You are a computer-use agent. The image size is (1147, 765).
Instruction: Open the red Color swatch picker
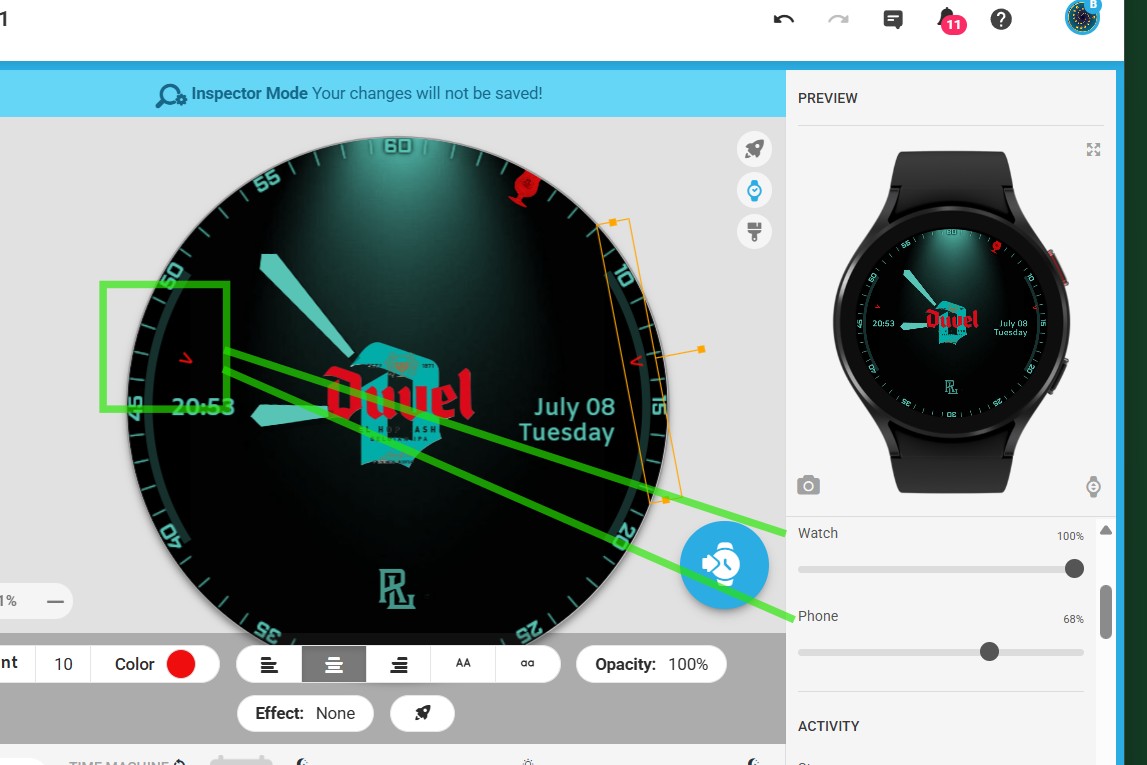click(181, 664)
